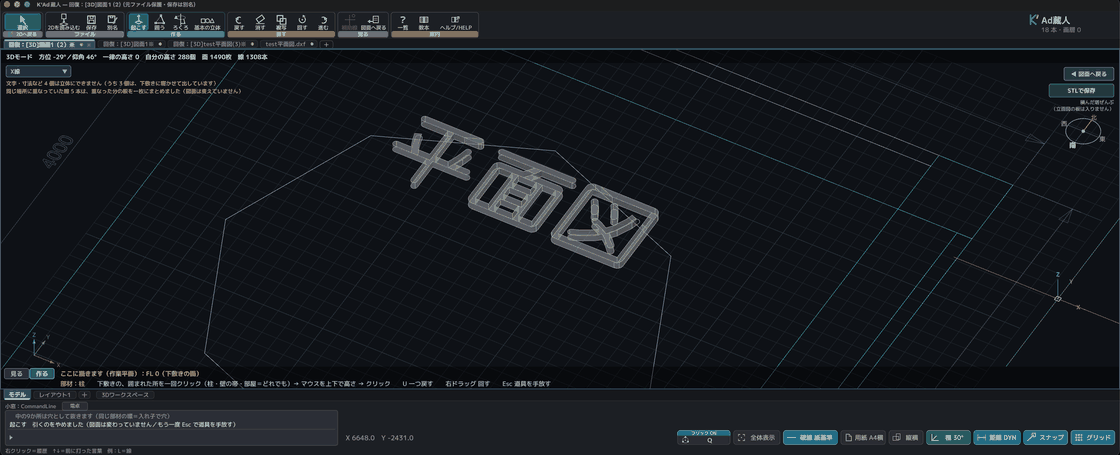Toggle the 破線 紙基準 line setting
The width and height of the screenshot is (1120, 455).
[x=810, y=437]
